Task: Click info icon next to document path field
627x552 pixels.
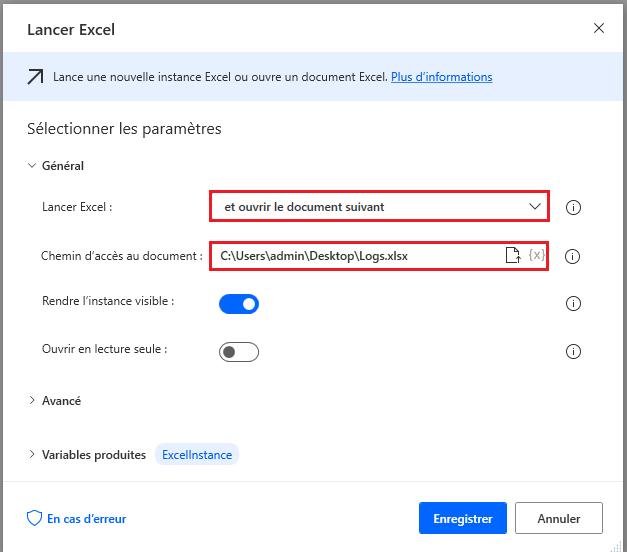Action: click(x=573, y=256)
